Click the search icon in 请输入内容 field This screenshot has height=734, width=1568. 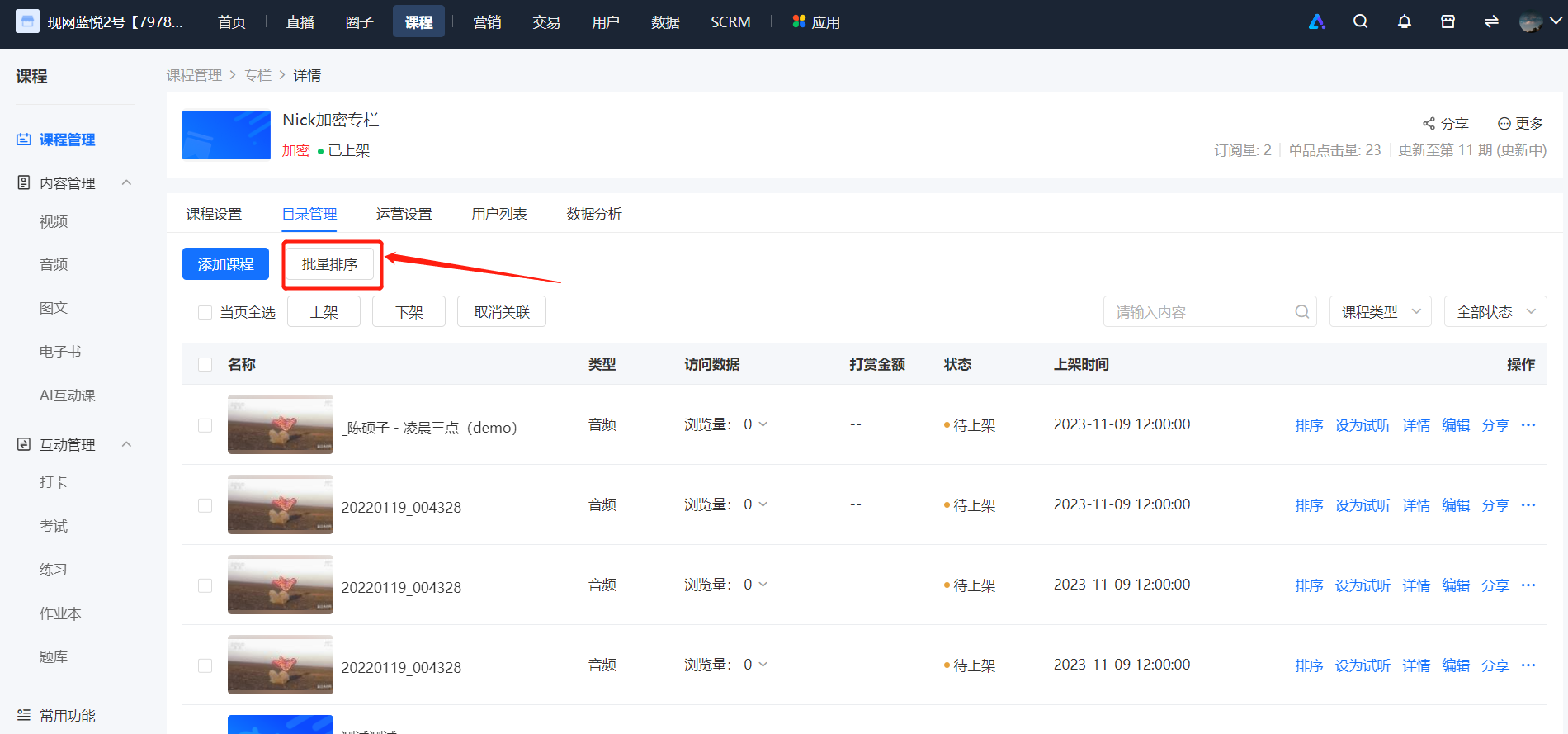1302,312
